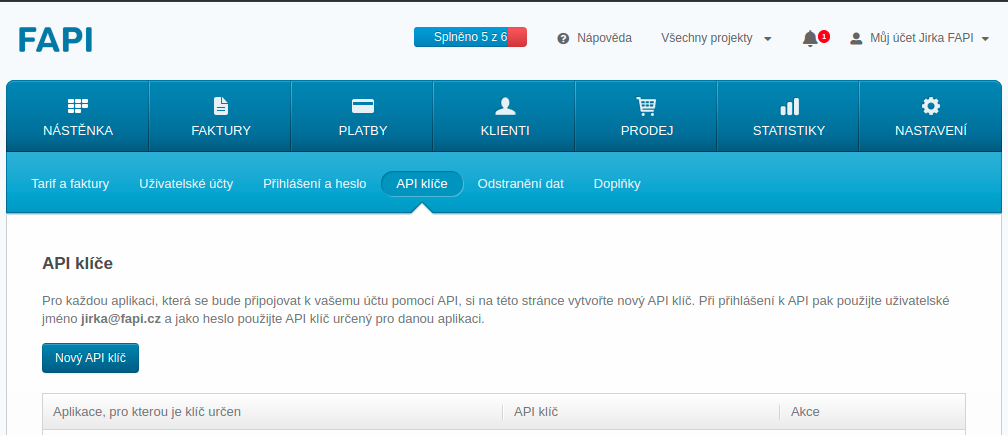Open the Nástěnka dashboard grid icon
The height and width of the screenshot is (435, 1008).
tap(78, 106)
